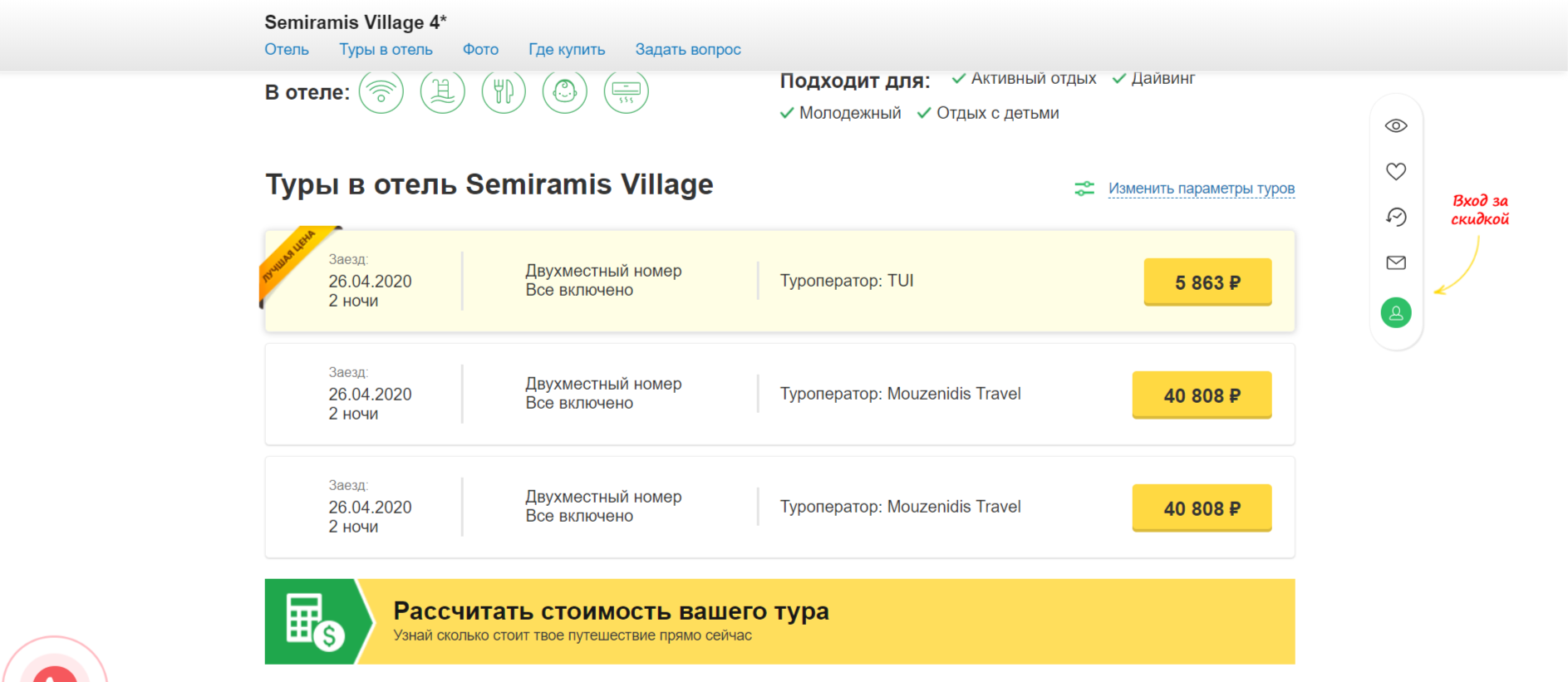The width and height of the screenshot is (1568, 682).
Task: Click the kids/baby amenity icon
Action: [565, 91]
